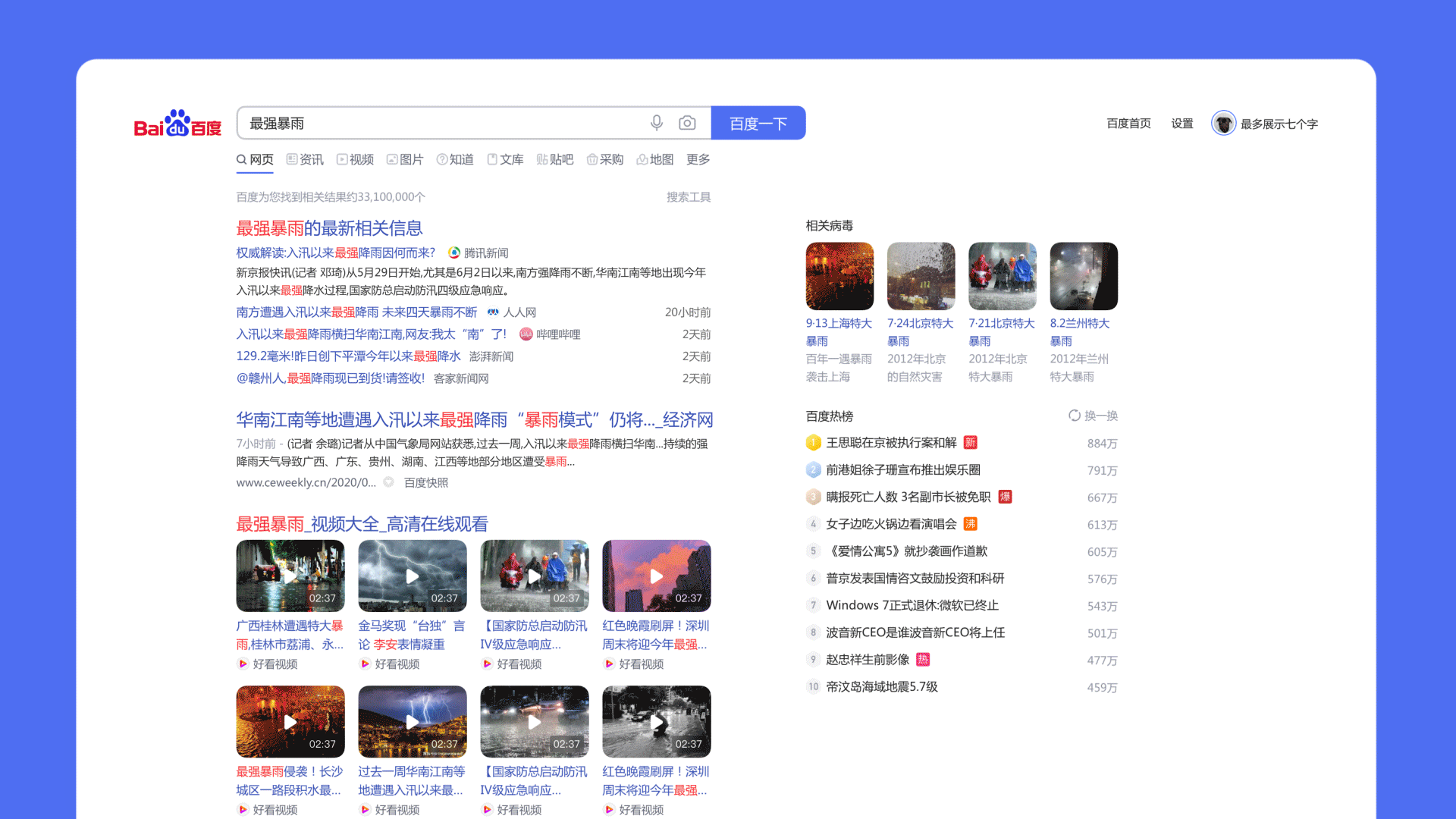Image resolution: width=1456 pixels, height=819 pixels.
Task: Open the 更多 menu in search categories
Action: point(698,159)
